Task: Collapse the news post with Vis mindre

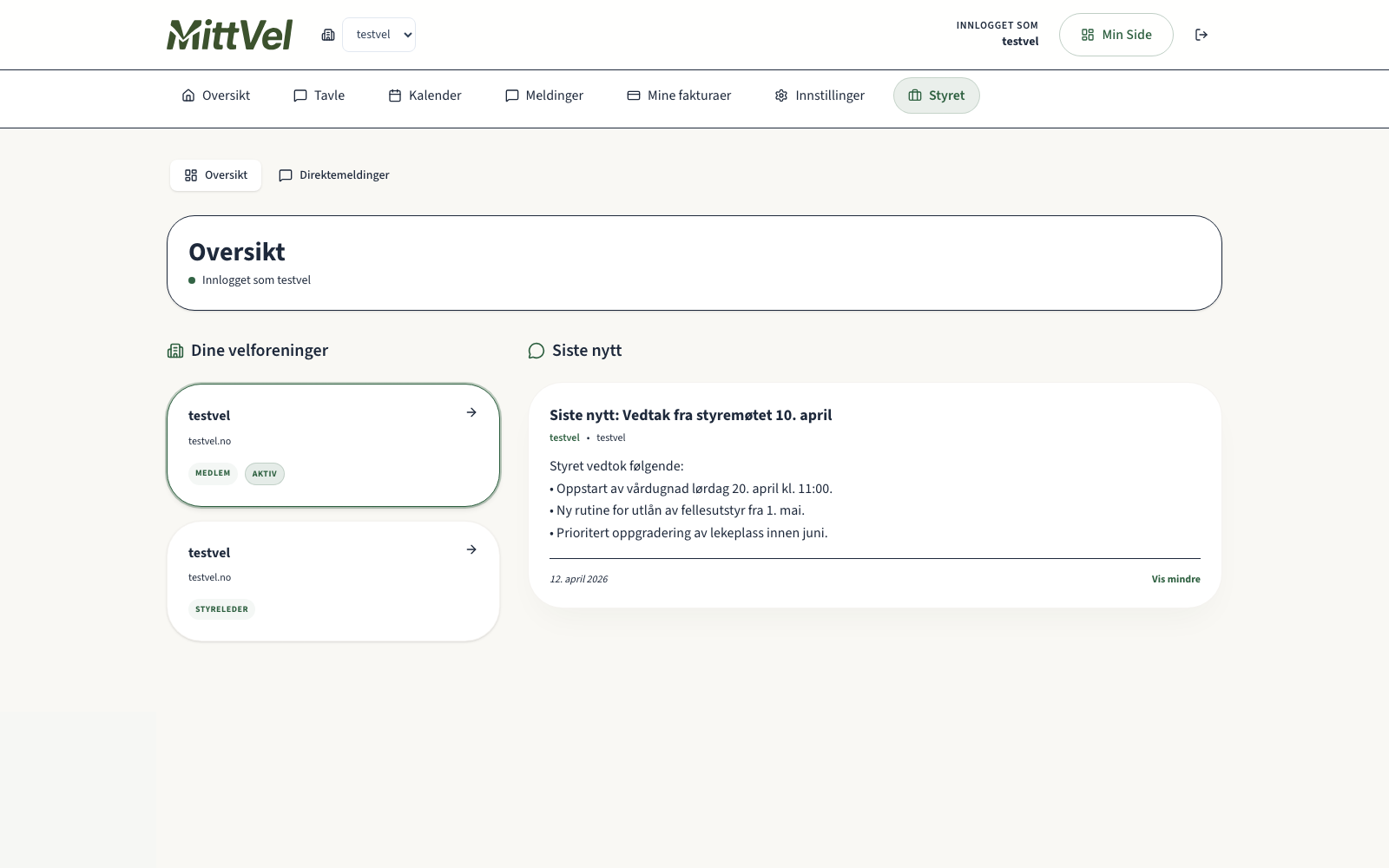Action: tap(1175, 579)
